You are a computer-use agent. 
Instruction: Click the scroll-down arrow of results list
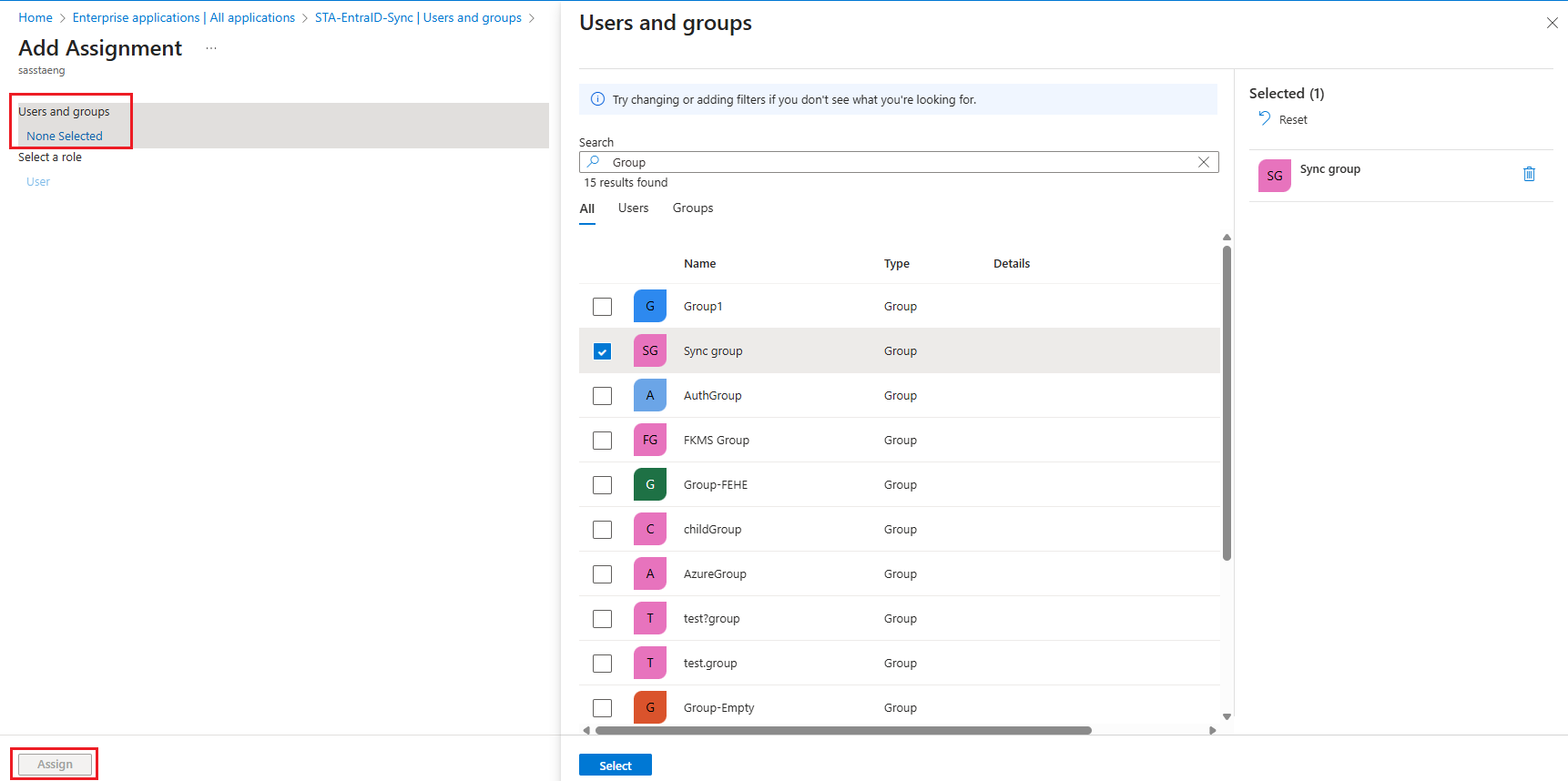point(1227,716)
